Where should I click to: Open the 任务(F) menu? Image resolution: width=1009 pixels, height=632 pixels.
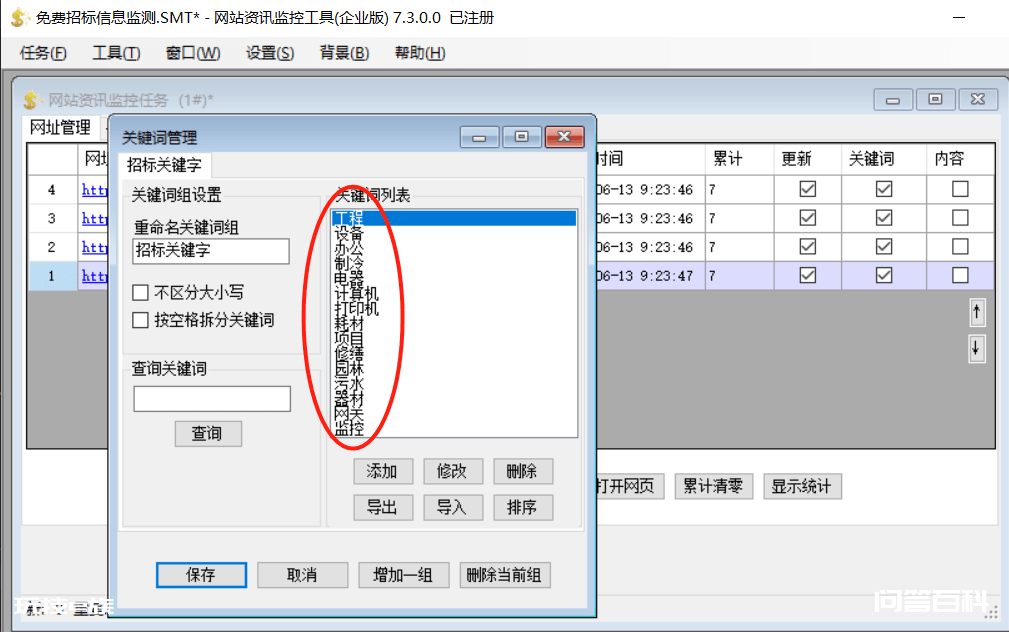coord(43,53)
